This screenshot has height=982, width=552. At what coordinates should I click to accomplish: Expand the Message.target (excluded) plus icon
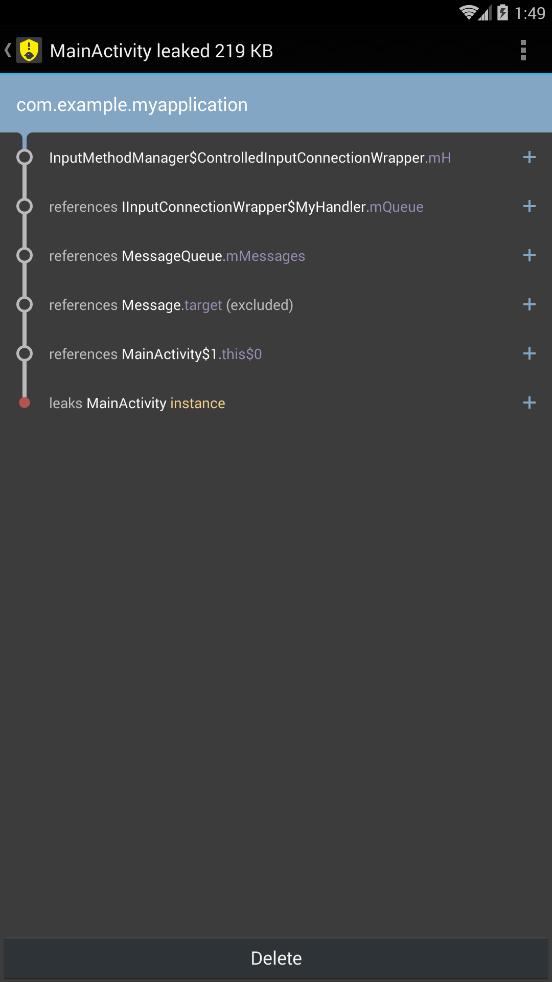(x=529, y=304)
